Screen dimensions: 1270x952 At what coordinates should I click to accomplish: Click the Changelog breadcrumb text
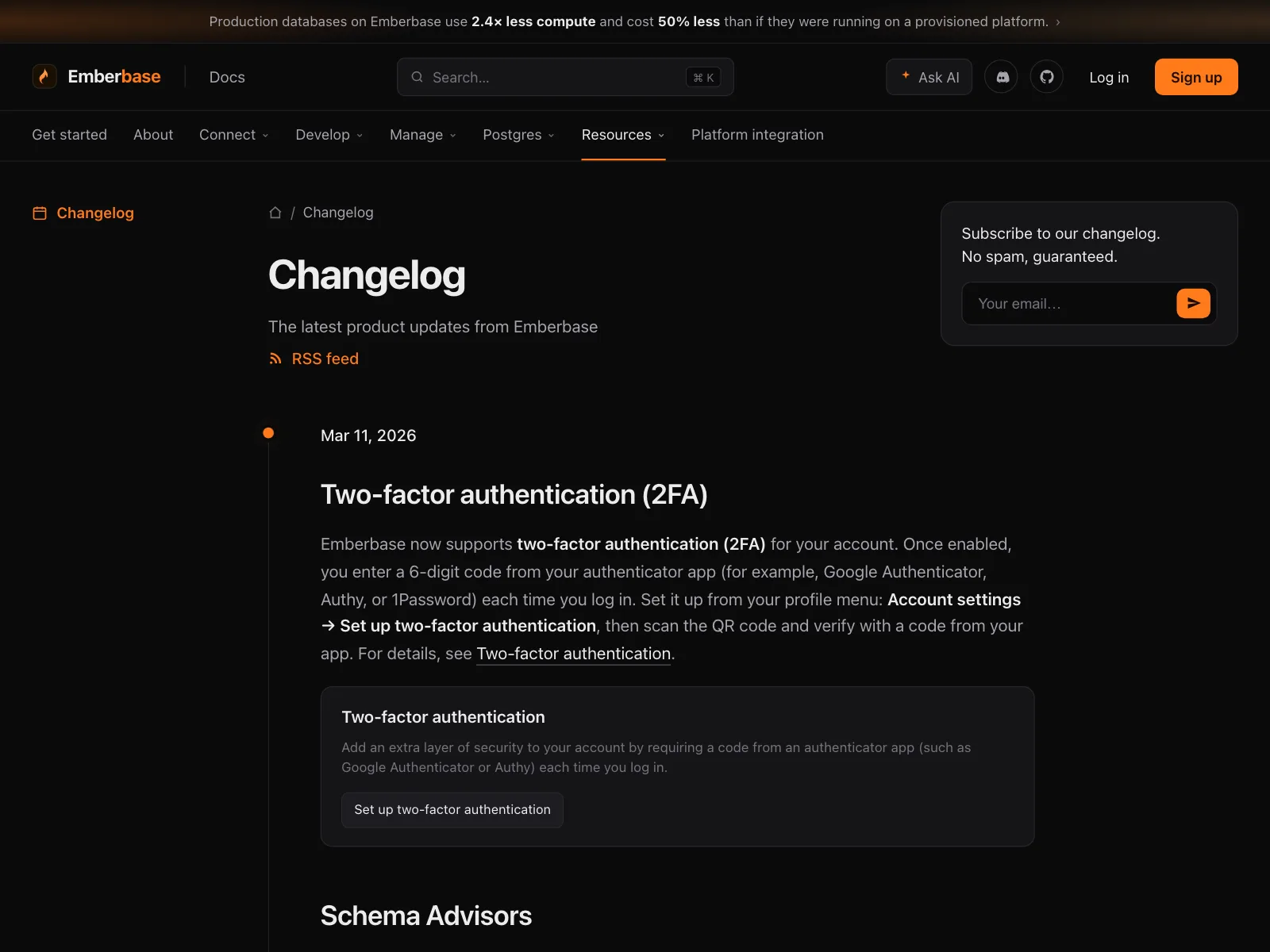coord(338,213)
